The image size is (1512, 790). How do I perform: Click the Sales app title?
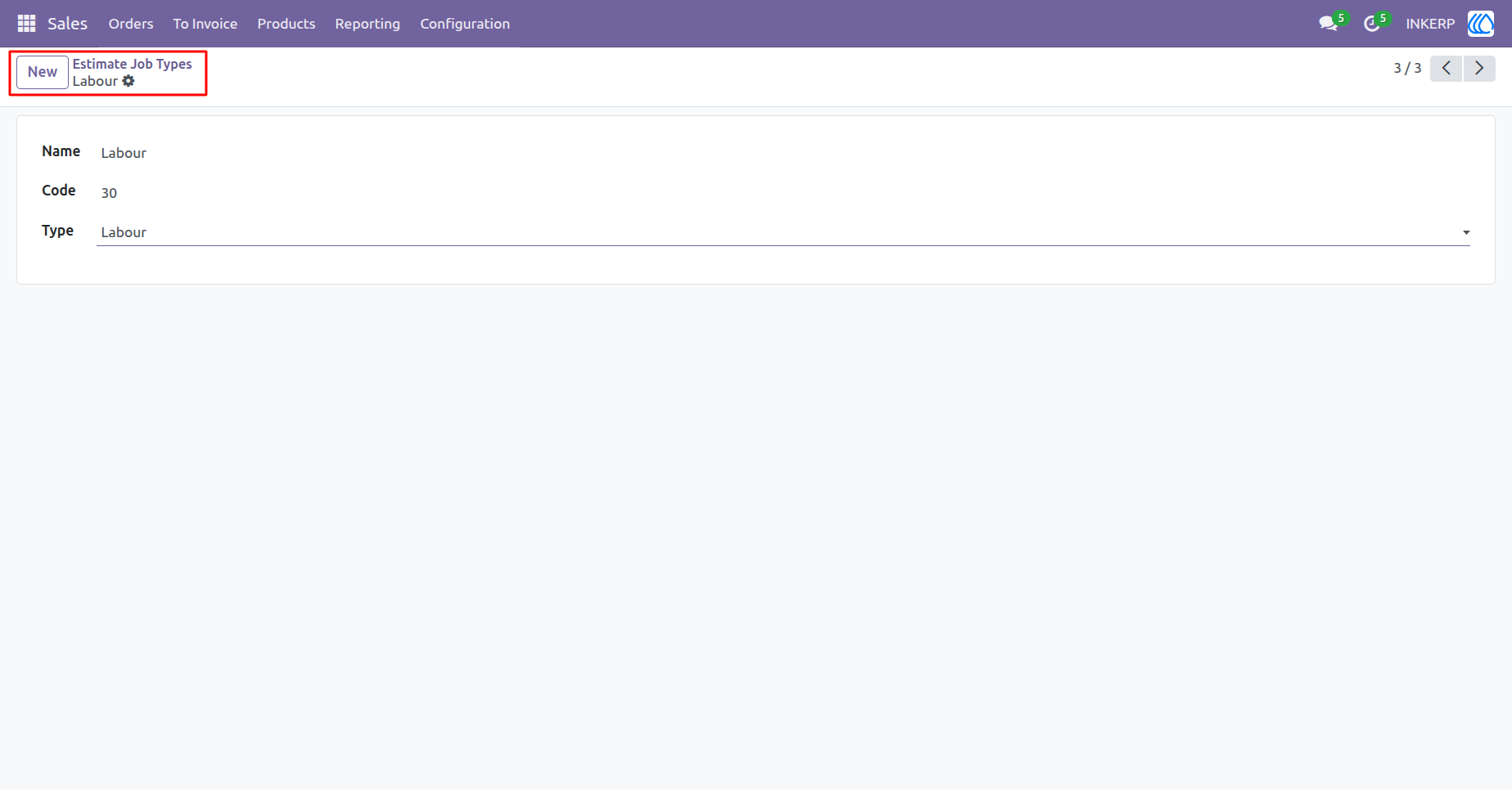coord(67,24)
